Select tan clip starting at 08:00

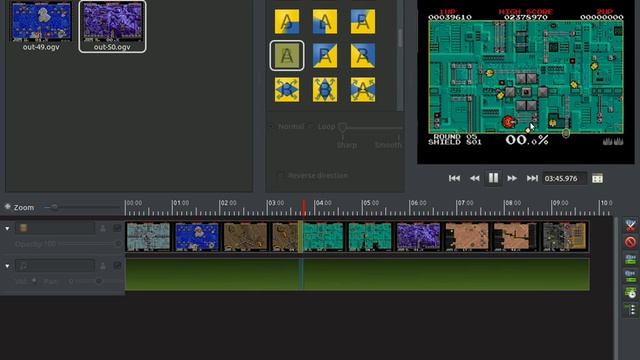coord(514,237)
